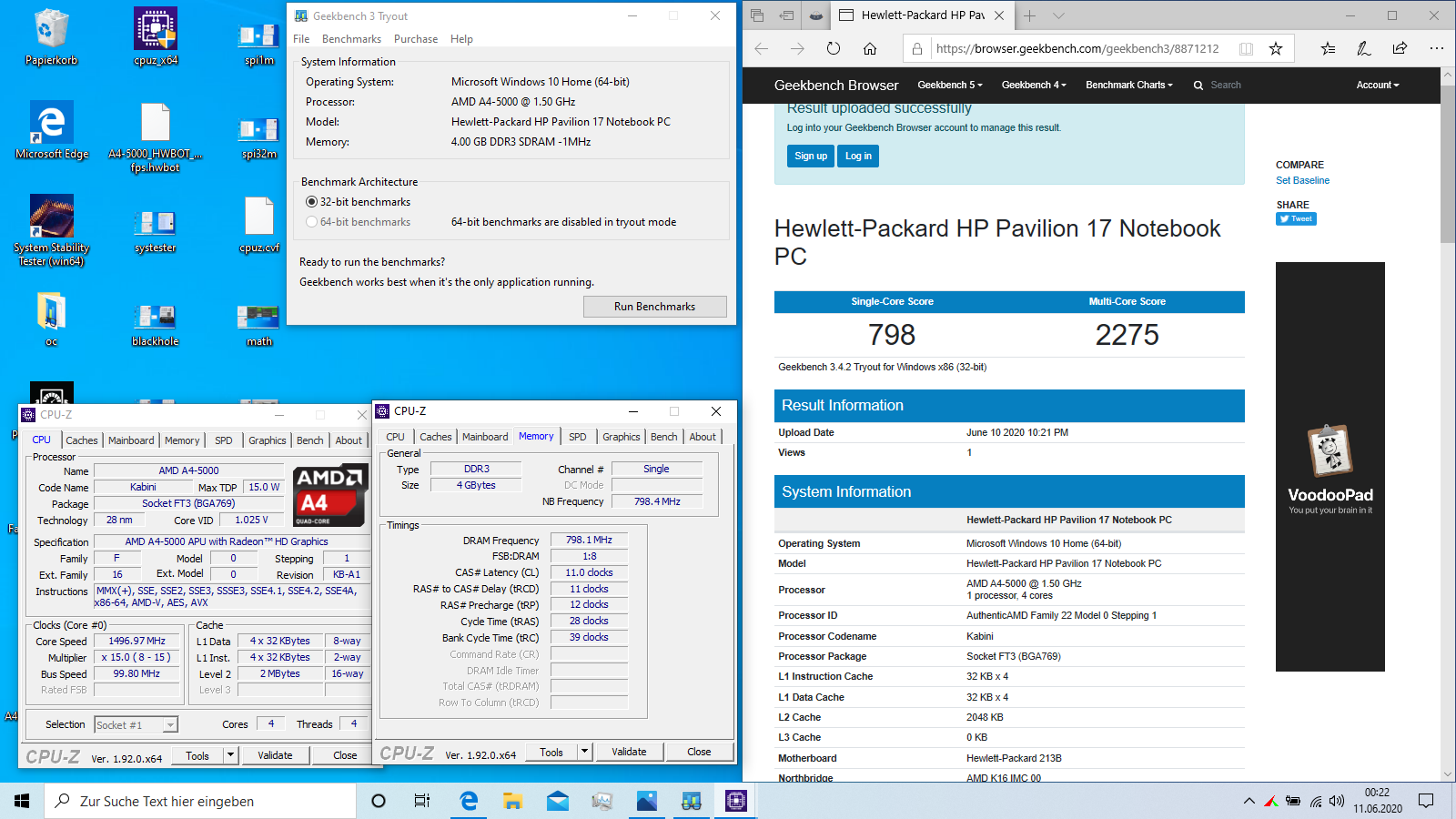This screenshot has height=819, width=1456.
Task: Go to the Edge home page
Action: (x=870, y=49)
